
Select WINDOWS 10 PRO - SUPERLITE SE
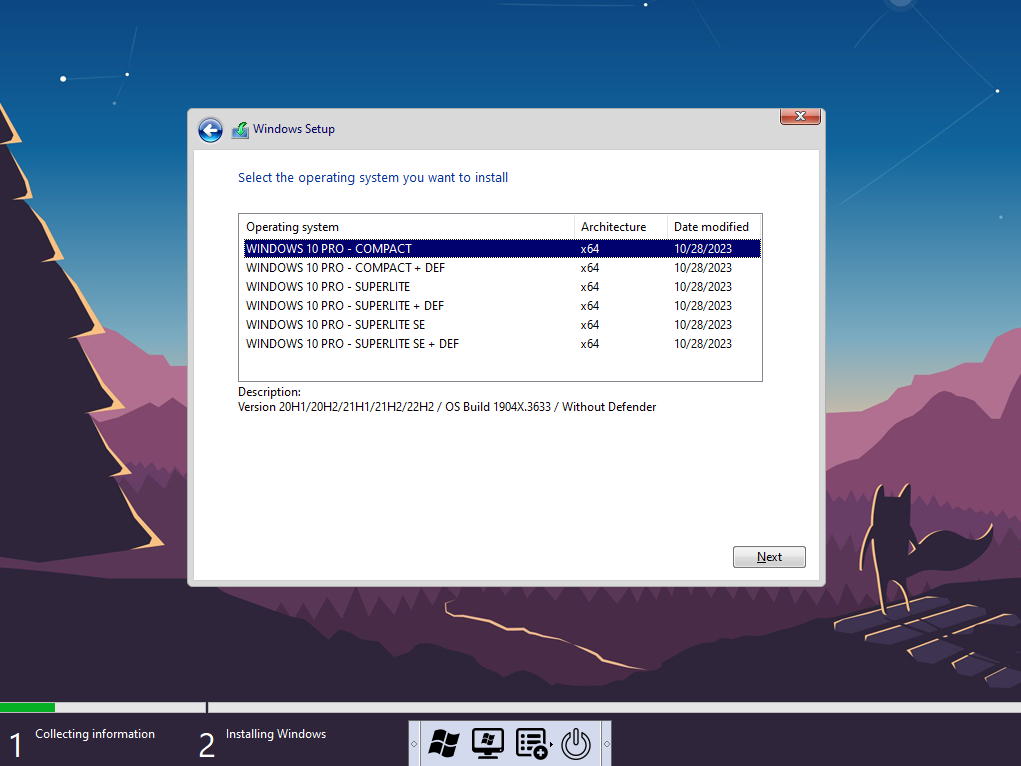coord(336,325)
